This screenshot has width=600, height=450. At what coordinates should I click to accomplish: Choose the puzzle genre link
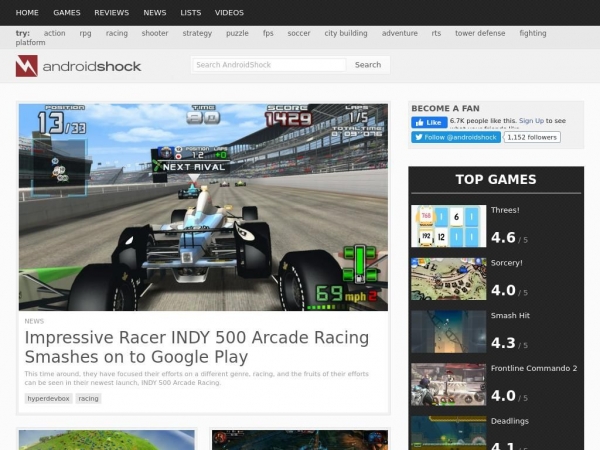tap(237, 33)
